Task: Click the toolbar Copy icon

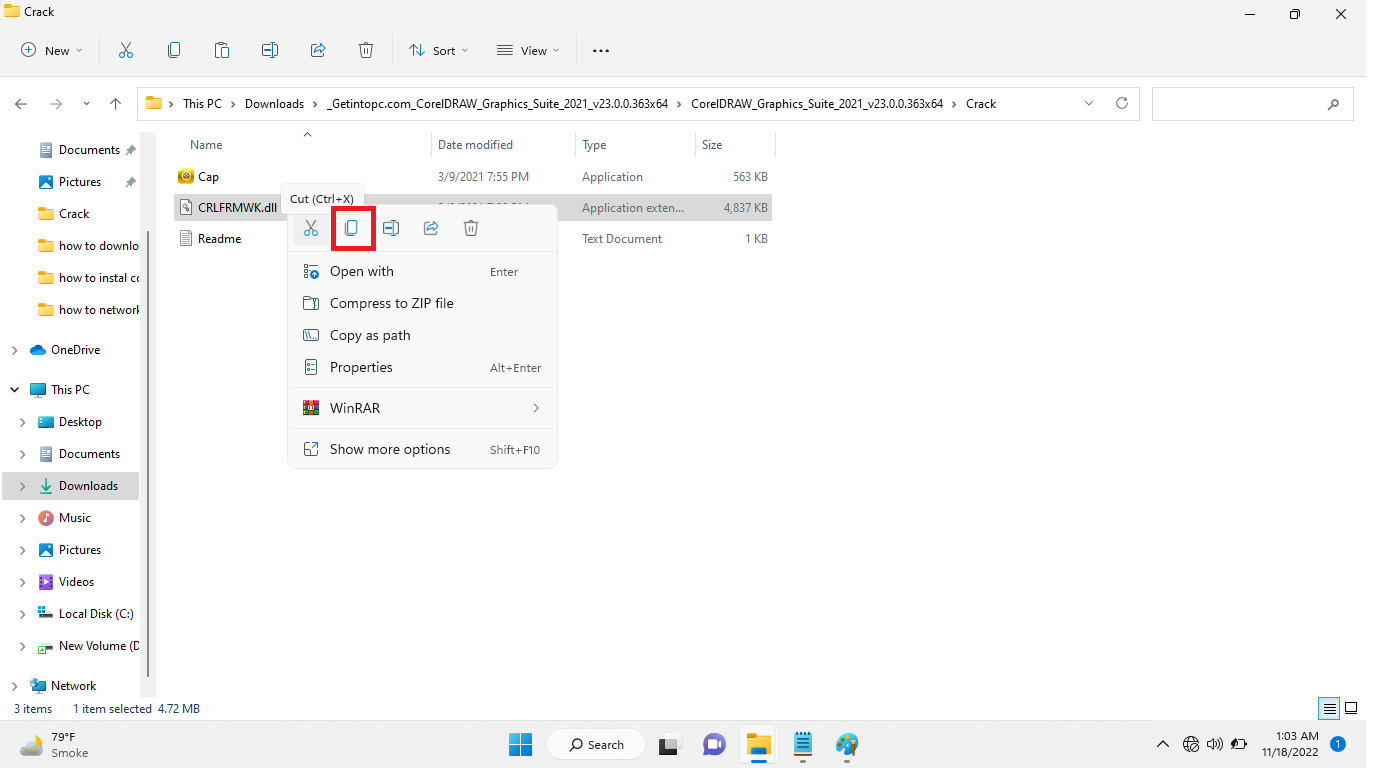Action: [174, 50]
